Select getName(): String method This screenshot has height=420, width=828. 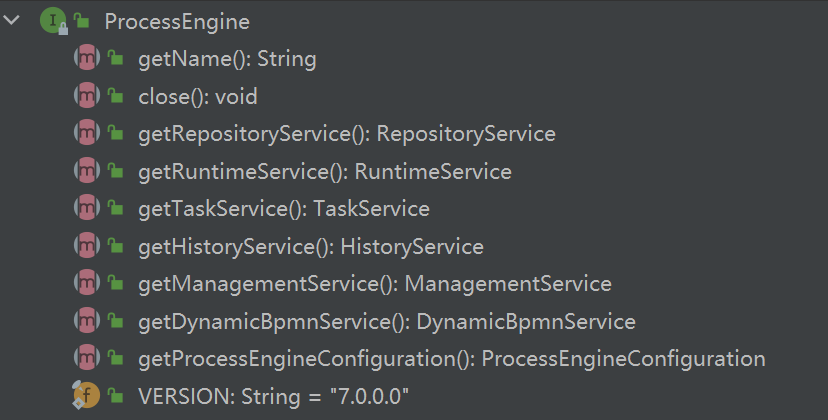tap(227, 59)
